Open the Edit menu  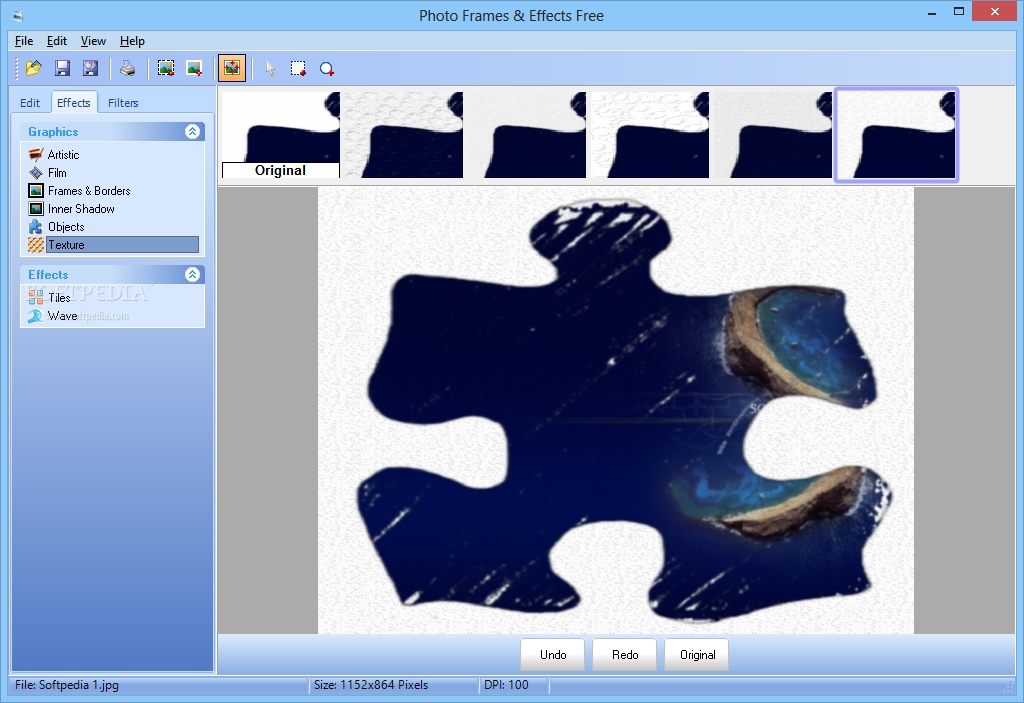point(57,41)
